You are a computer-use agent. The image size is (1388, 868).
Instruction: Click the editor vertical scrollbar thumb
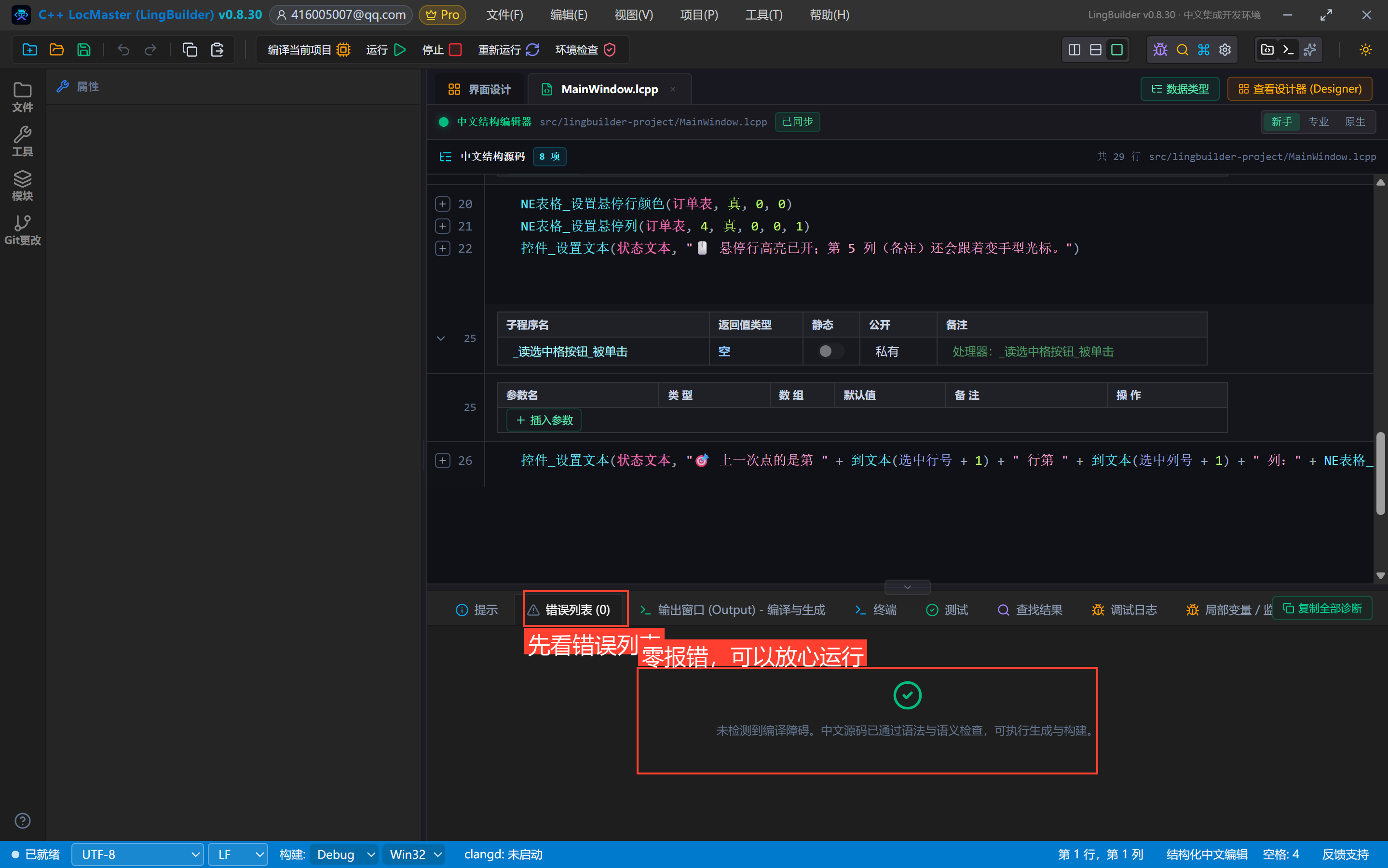1380,474
